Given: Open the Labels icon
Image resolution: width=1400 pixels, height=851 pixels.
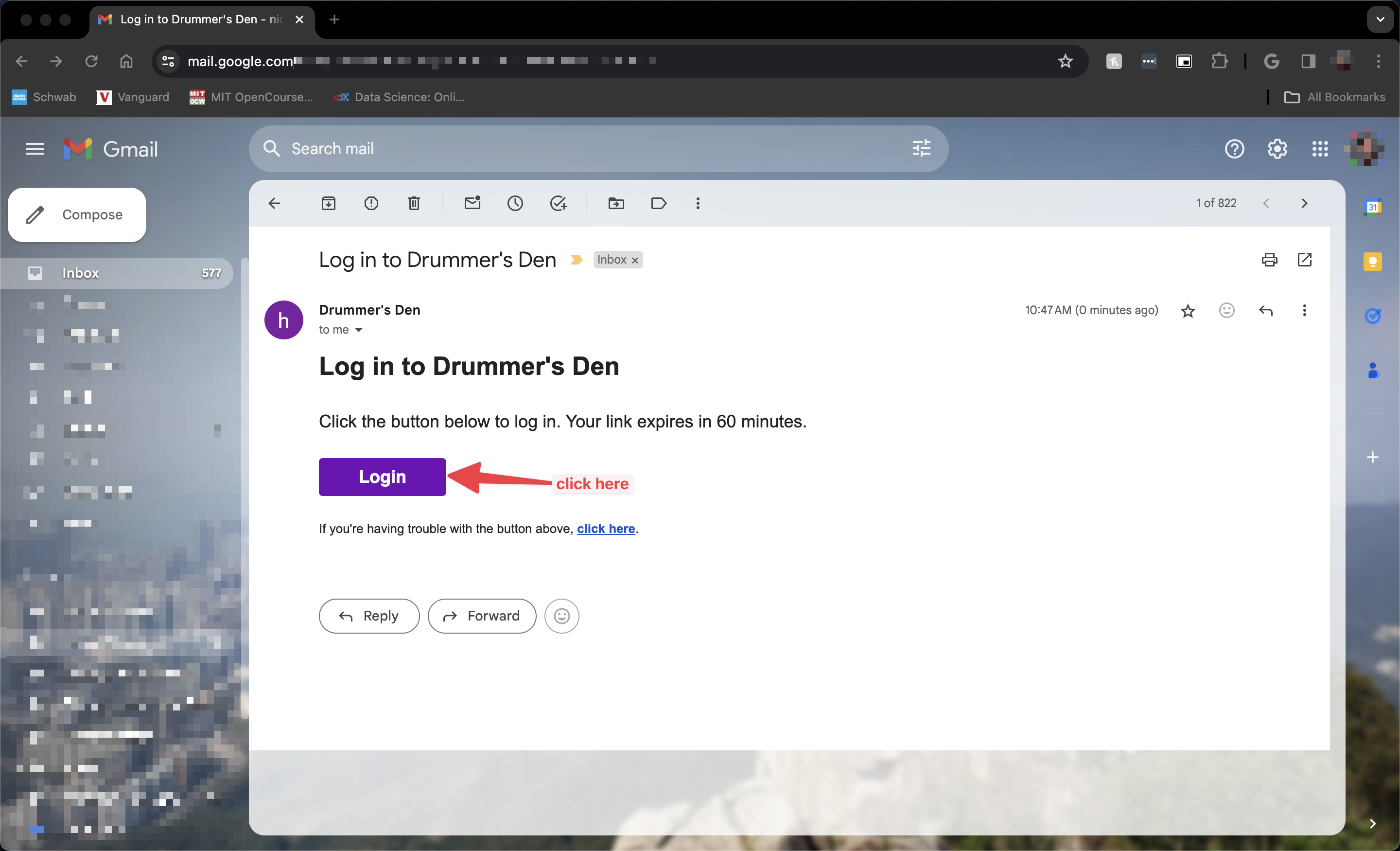Looking at the screenshot, I should point(659,204).
